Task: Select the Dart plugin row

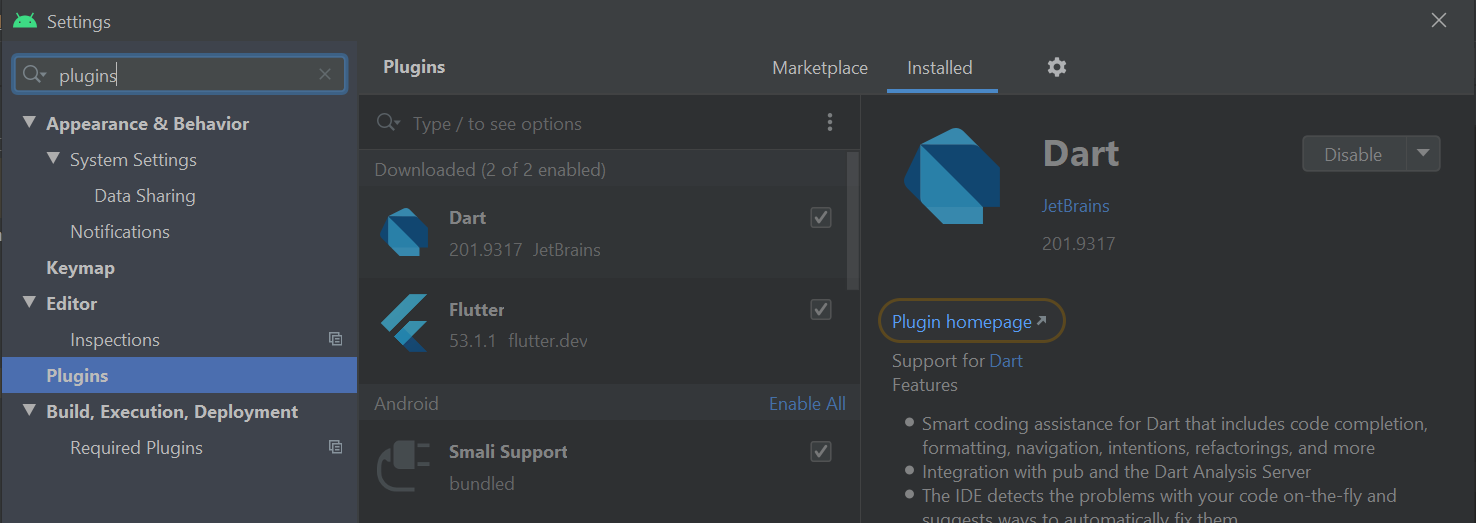Action: 603,233
